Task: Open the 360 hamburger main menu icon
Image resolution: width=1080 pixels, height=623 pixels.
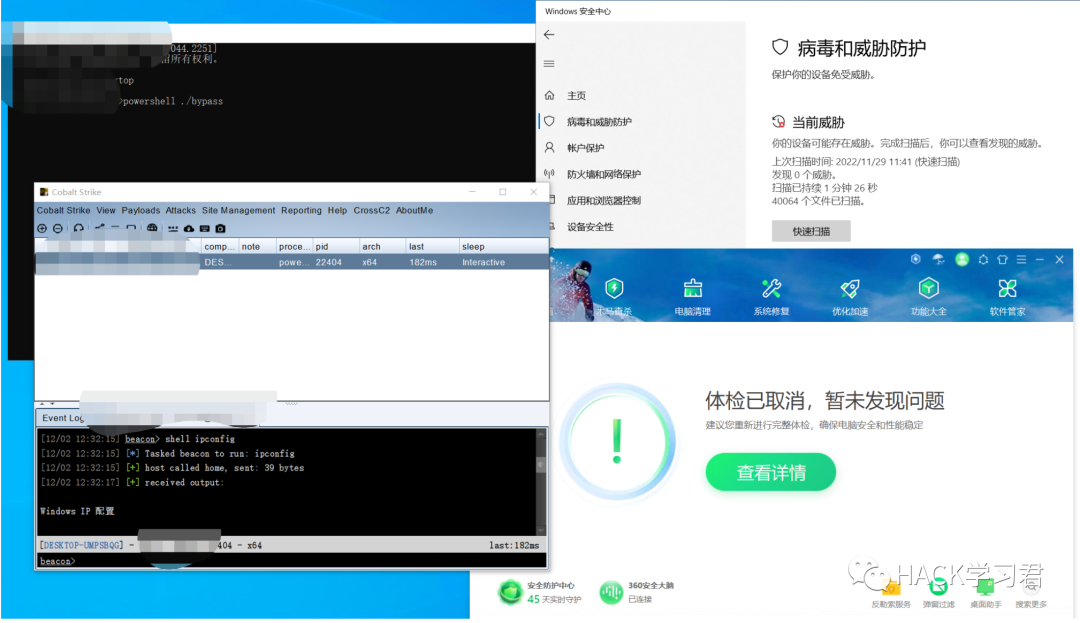Action: click(x=1021, y=260)
